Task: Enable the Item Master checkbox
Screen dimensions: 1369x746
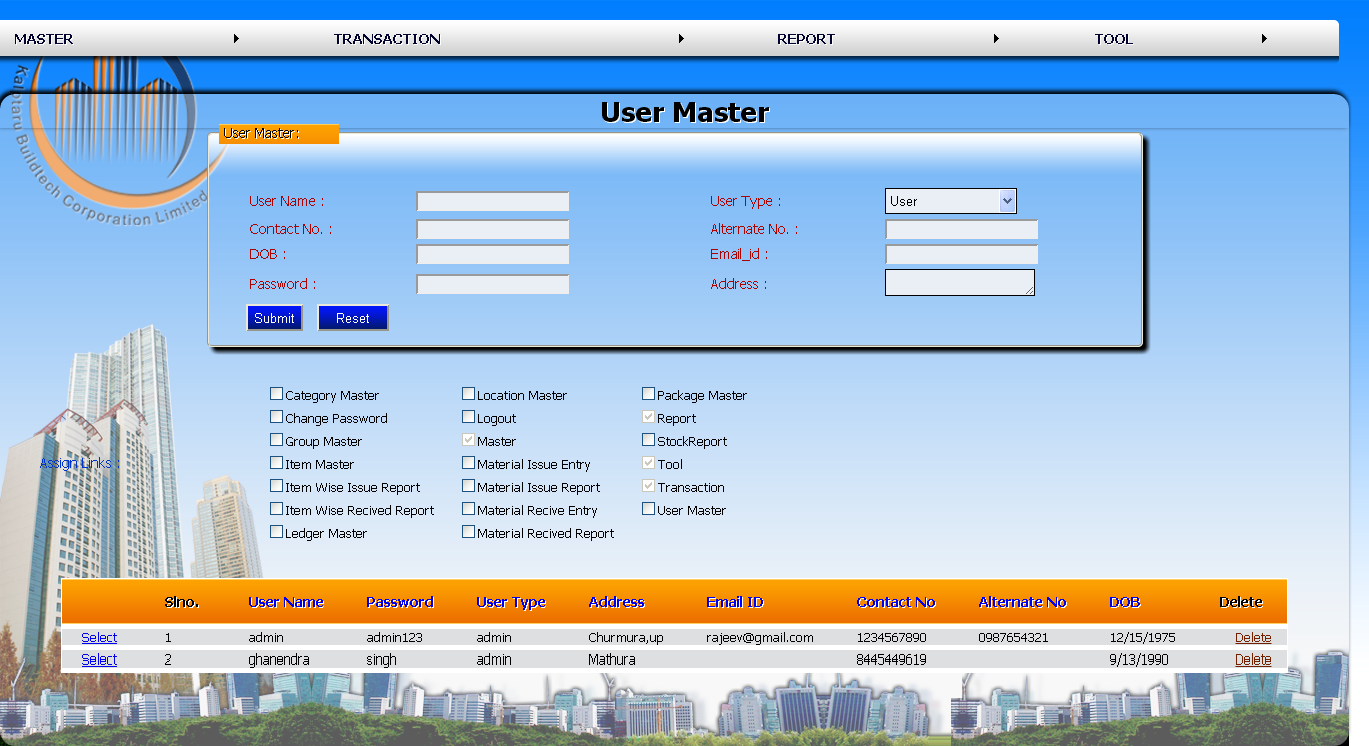Action: 276,462
